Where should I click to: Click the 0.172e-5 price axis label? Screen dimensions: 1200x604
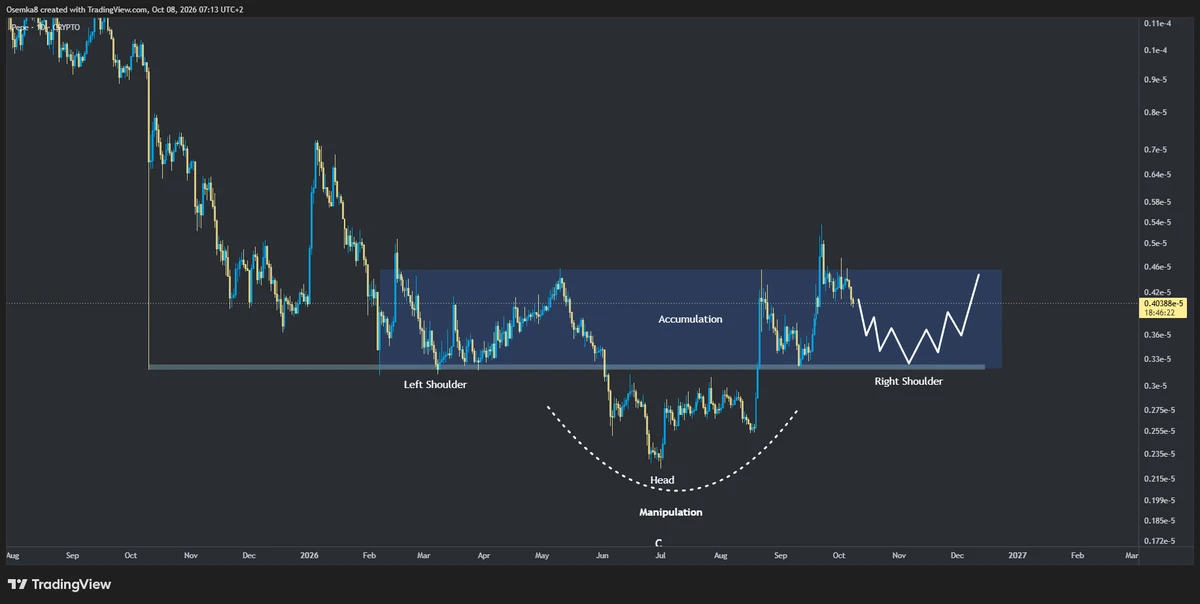[1160, 541]
